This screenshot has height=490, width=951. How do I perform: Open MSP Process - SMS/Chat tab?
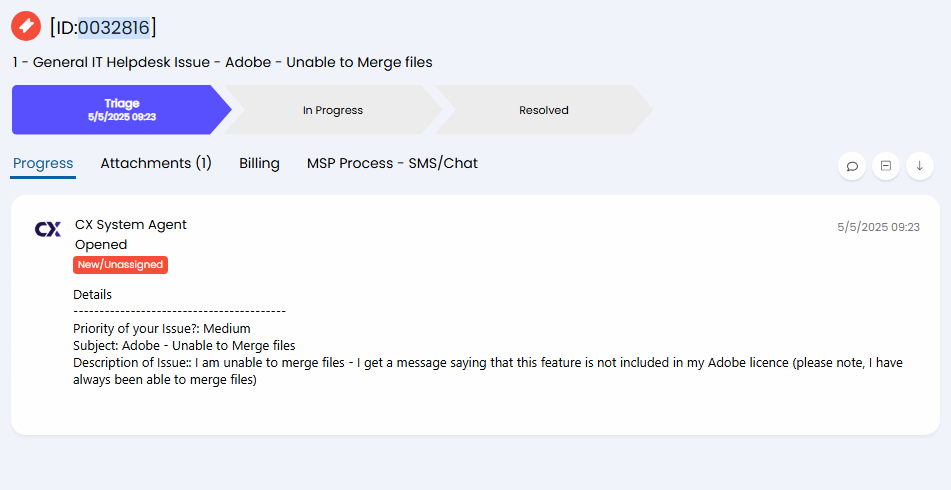click(x=392, y=163)
